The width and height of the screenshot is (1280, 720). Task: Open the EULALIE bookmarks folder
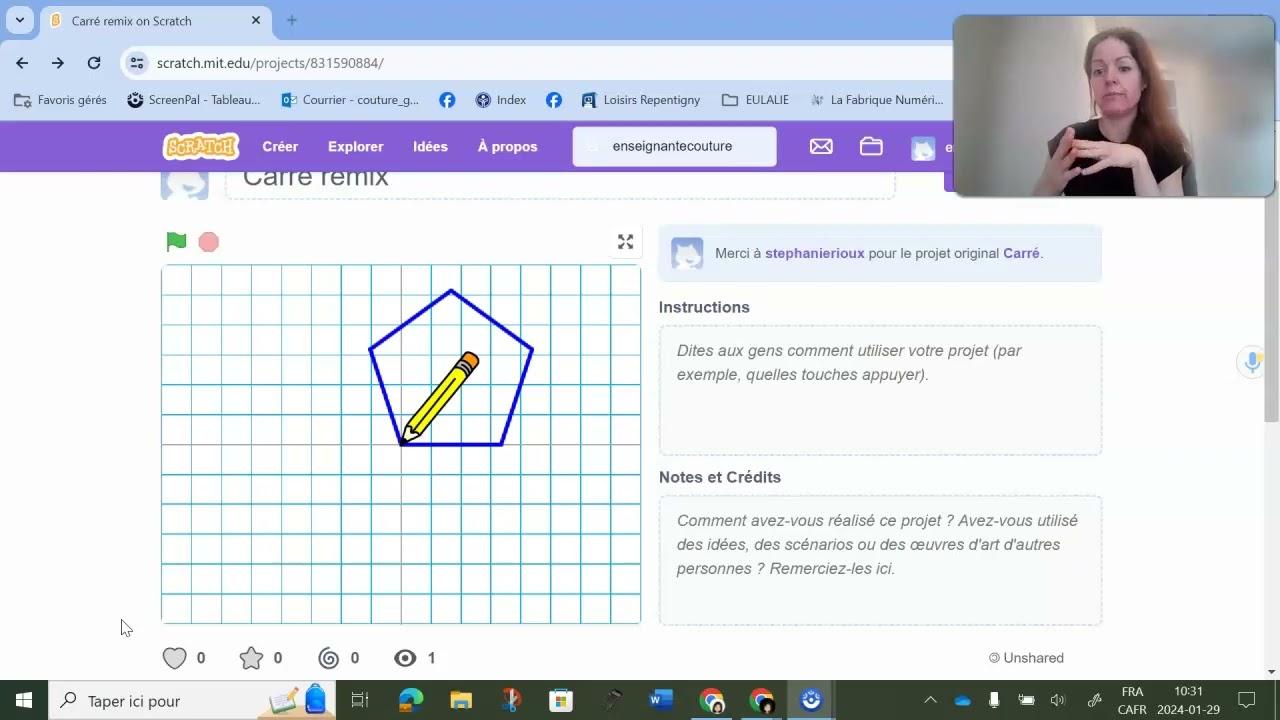(756, 100)
